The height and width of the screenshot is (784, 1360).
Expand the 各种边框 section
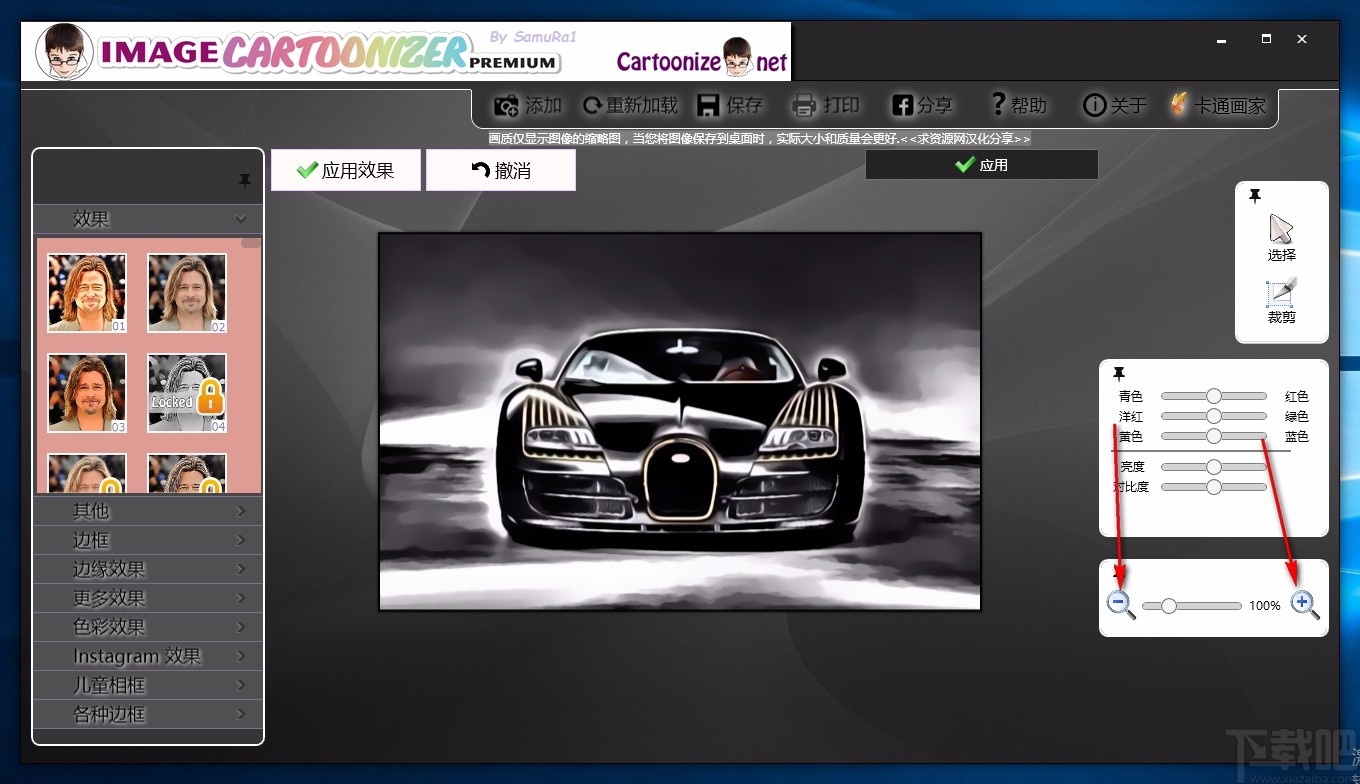pos(148,714)
